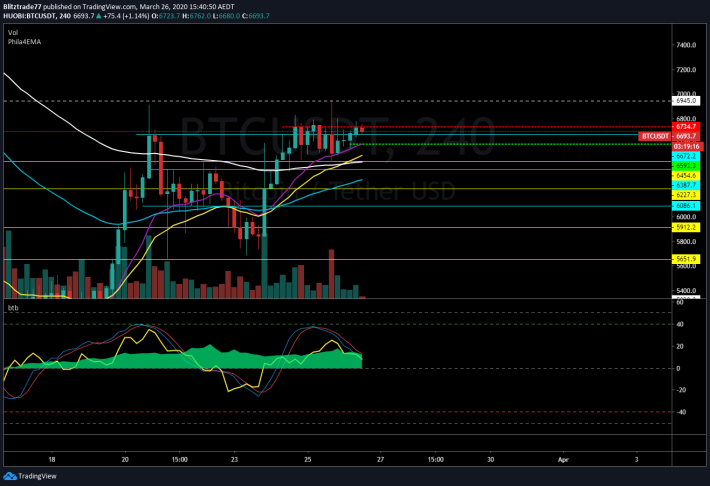The image size is (710, 486).
Task: Click the Blitztrade77 publisher name
Action: point(22,7)
